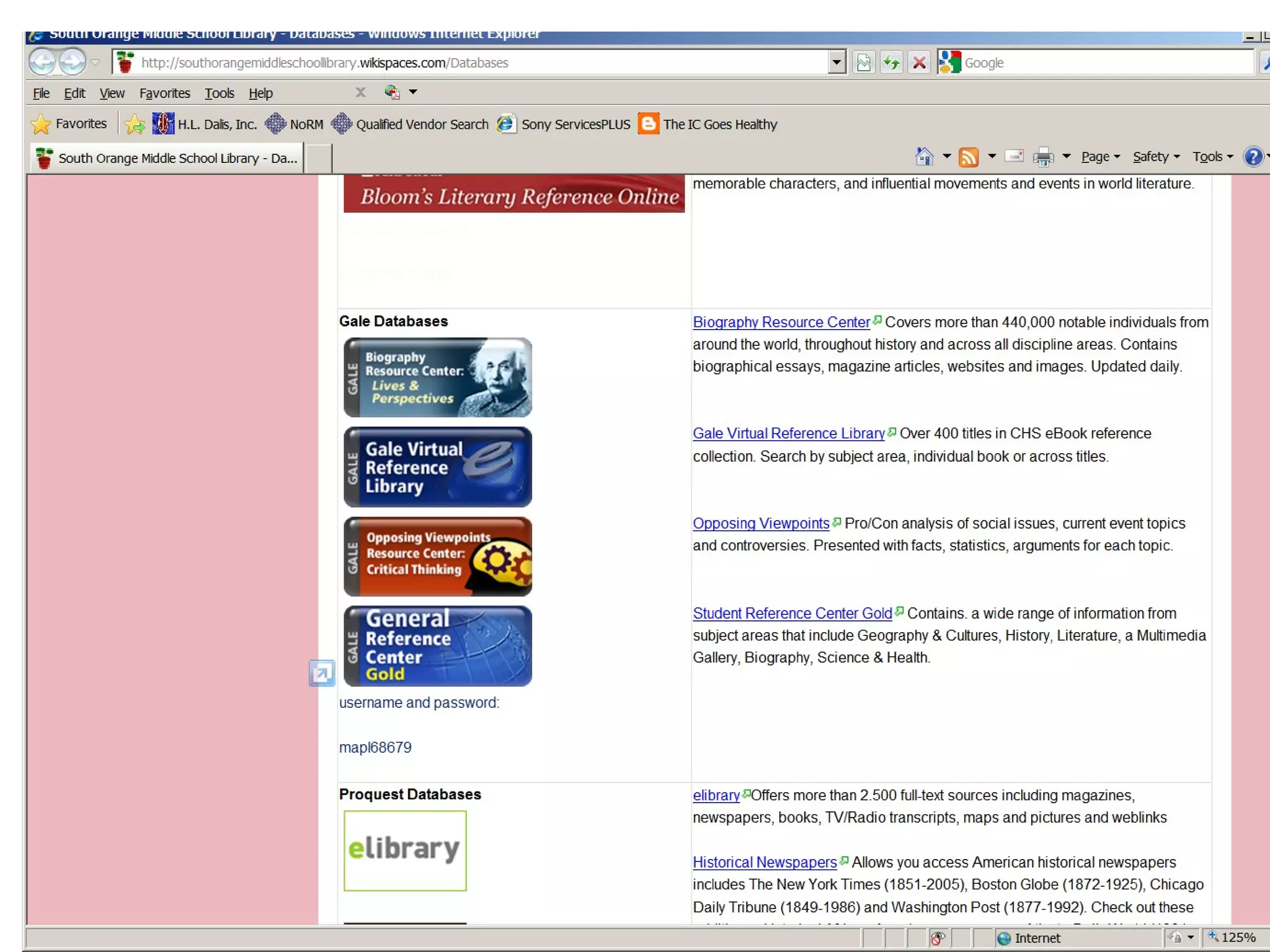
Task: Expand the Page menu dropdown
Action: coord(1100,157)
